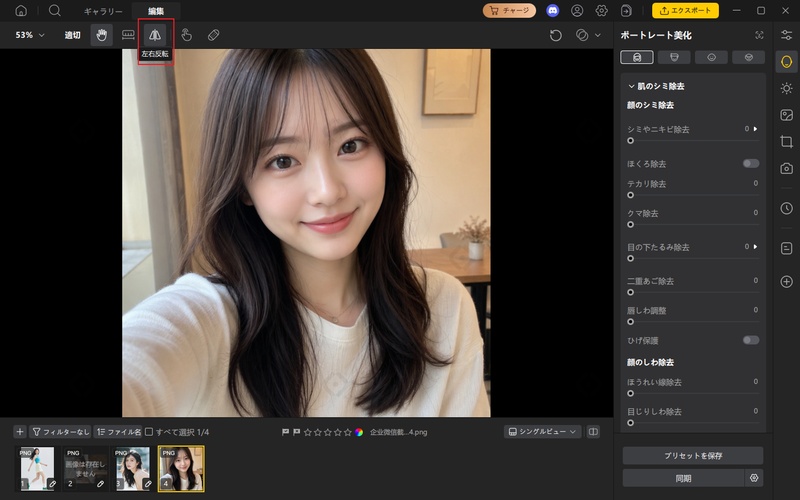This screenshot has width=800, height=500.
Task: Expand the 目の下たるみ除去 arrow
Action: point(756,246)
